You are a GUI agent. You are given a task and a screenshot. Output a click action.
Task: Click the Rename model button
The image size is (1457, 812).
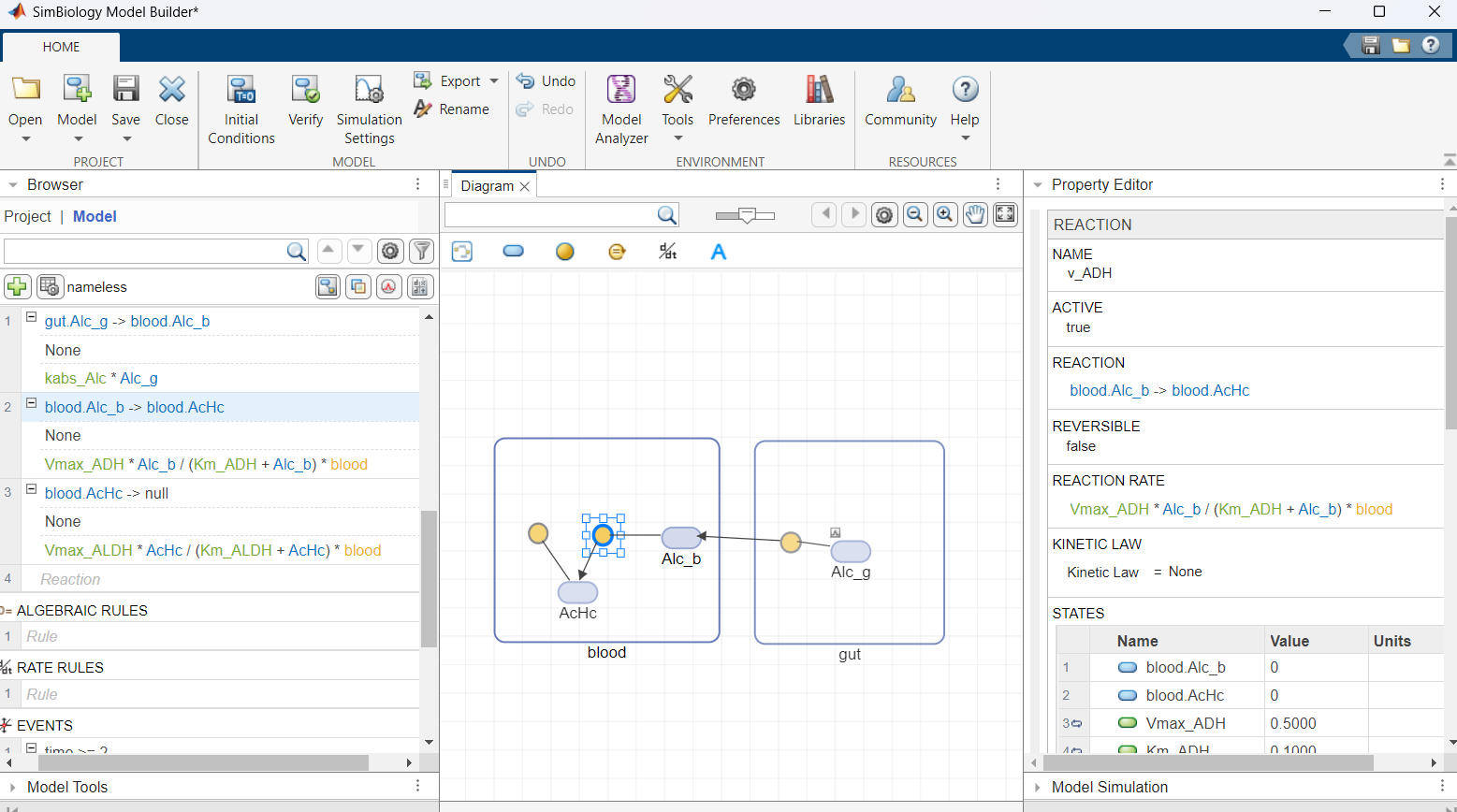click(452, 109)
